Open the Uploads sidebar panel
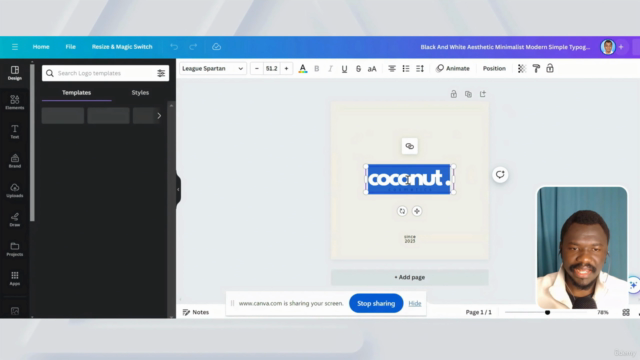 (15, 190)
